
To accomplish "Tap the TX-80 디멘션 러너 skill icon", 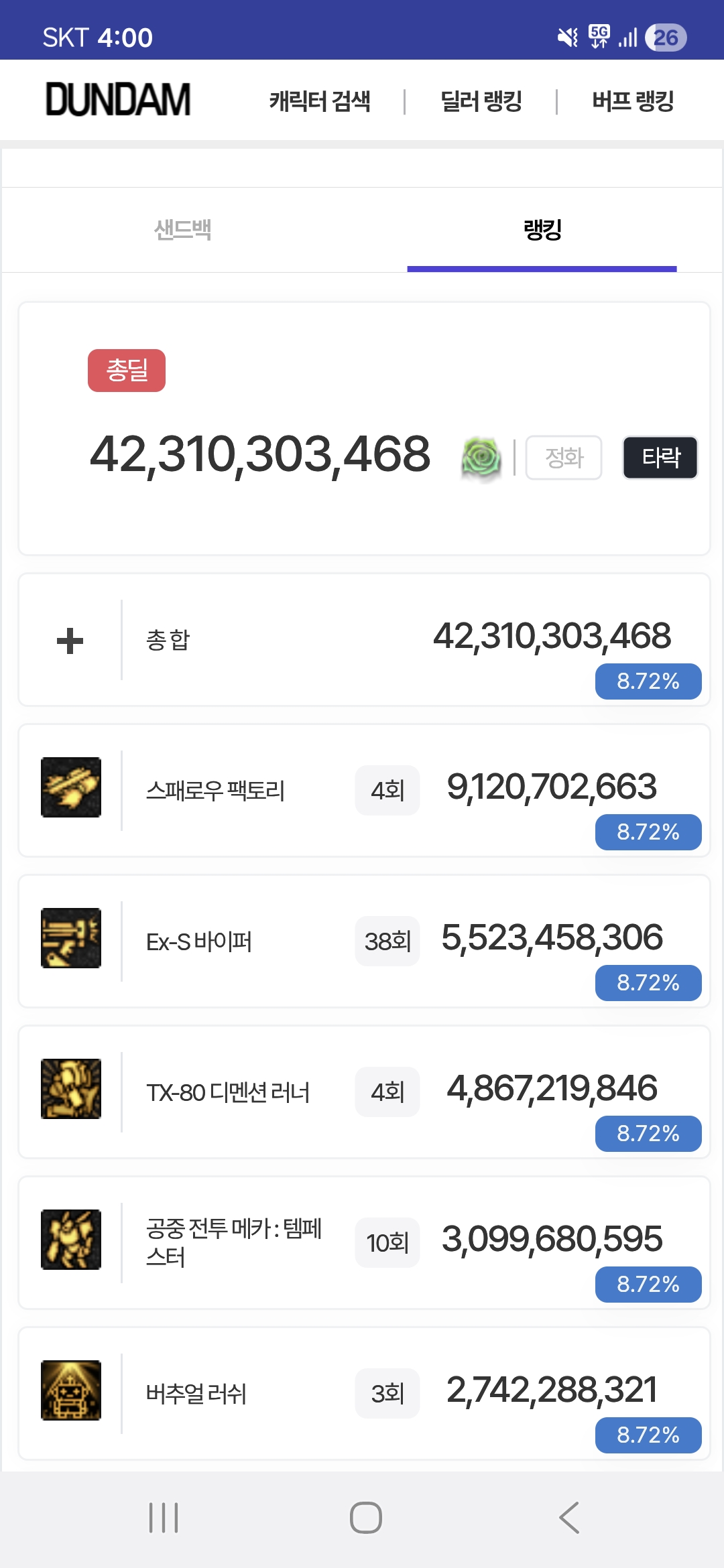I will click(x=71, y=1089).
